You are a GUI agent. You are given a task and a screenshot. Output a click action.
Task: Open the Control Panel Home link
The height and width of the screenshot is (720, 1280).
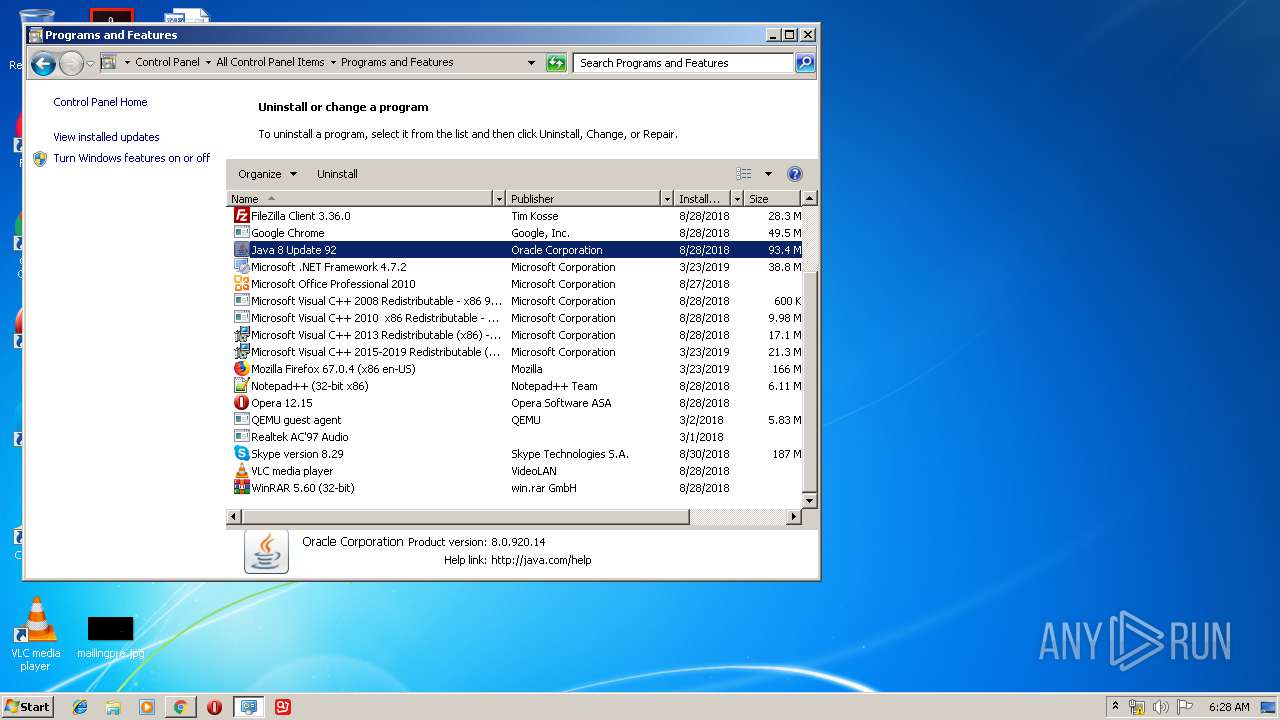[x=100, y=102]
